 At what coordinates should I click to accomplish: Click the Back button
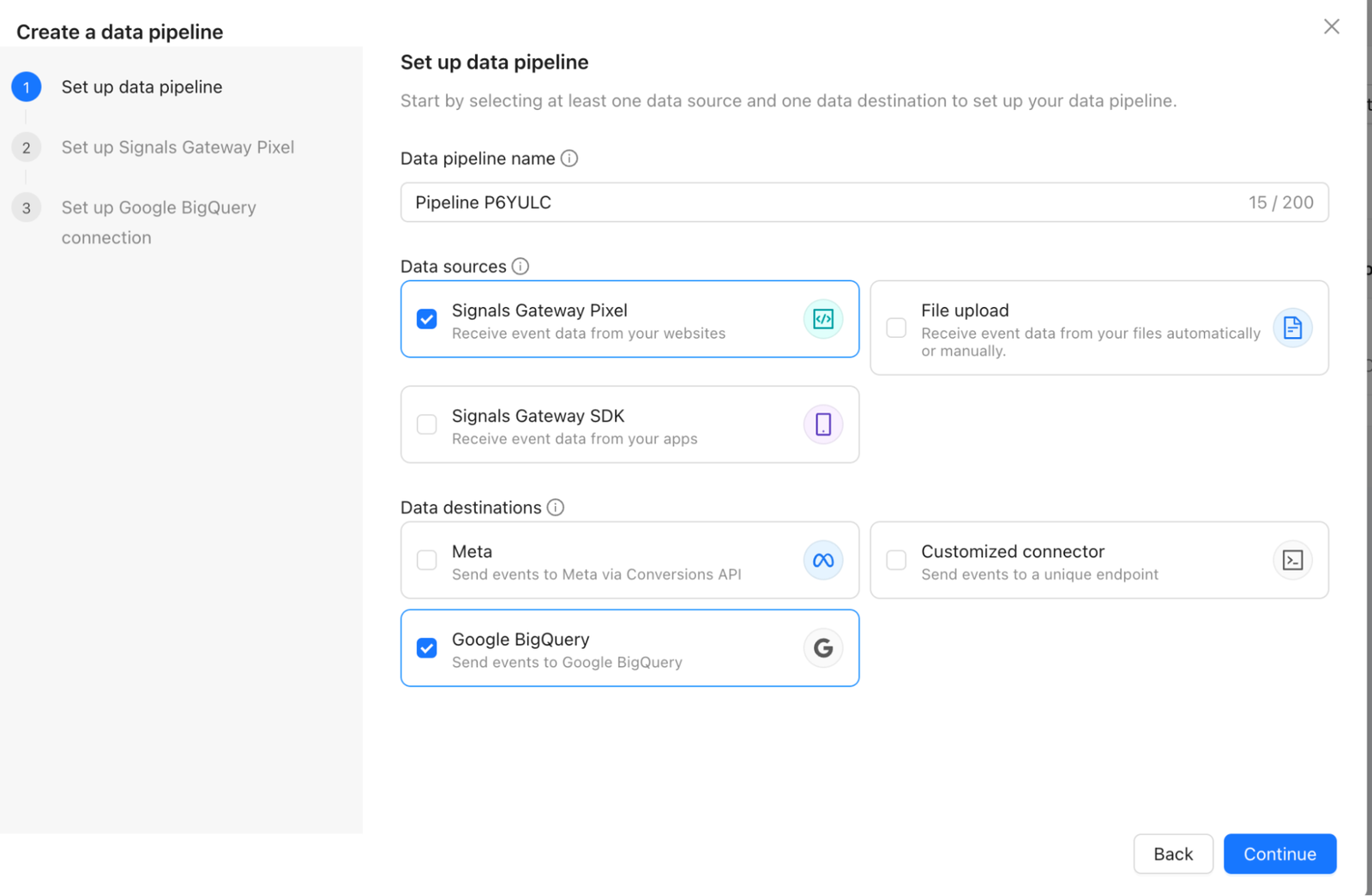(1173, 854)
